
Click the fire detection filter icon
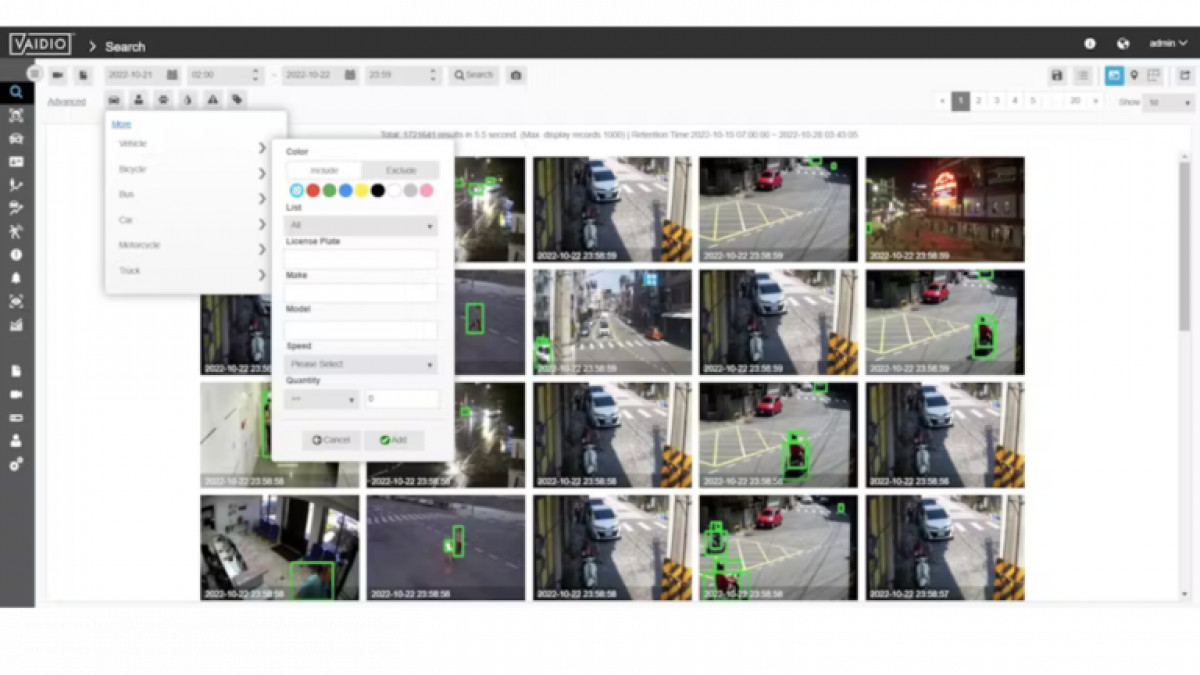coord(187,100)
